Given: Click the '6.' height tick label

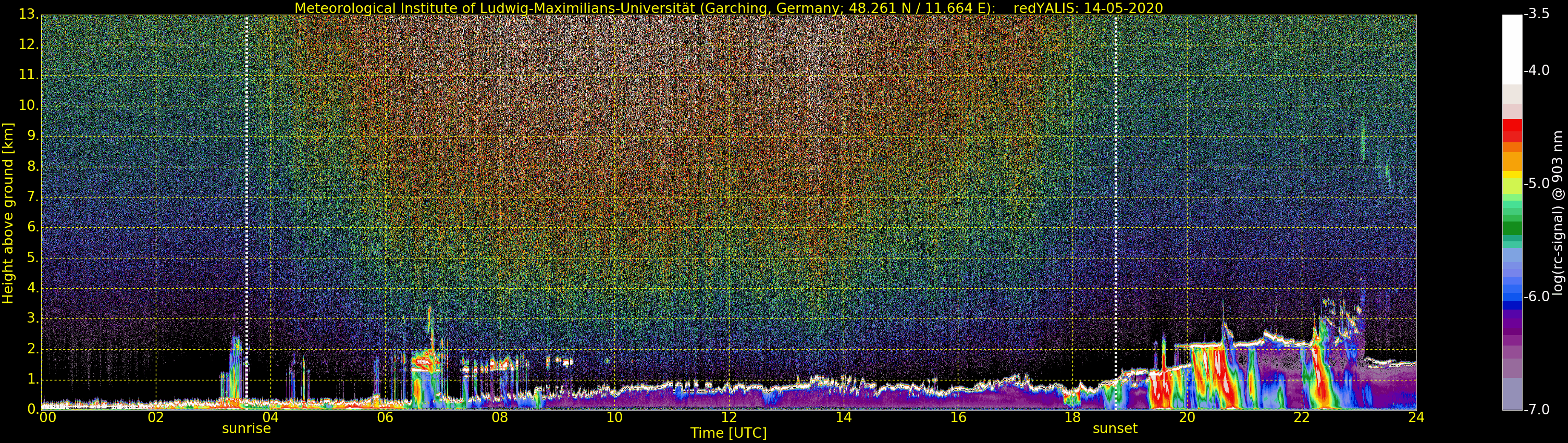Looking at the screenshot, I should (33, 227).
